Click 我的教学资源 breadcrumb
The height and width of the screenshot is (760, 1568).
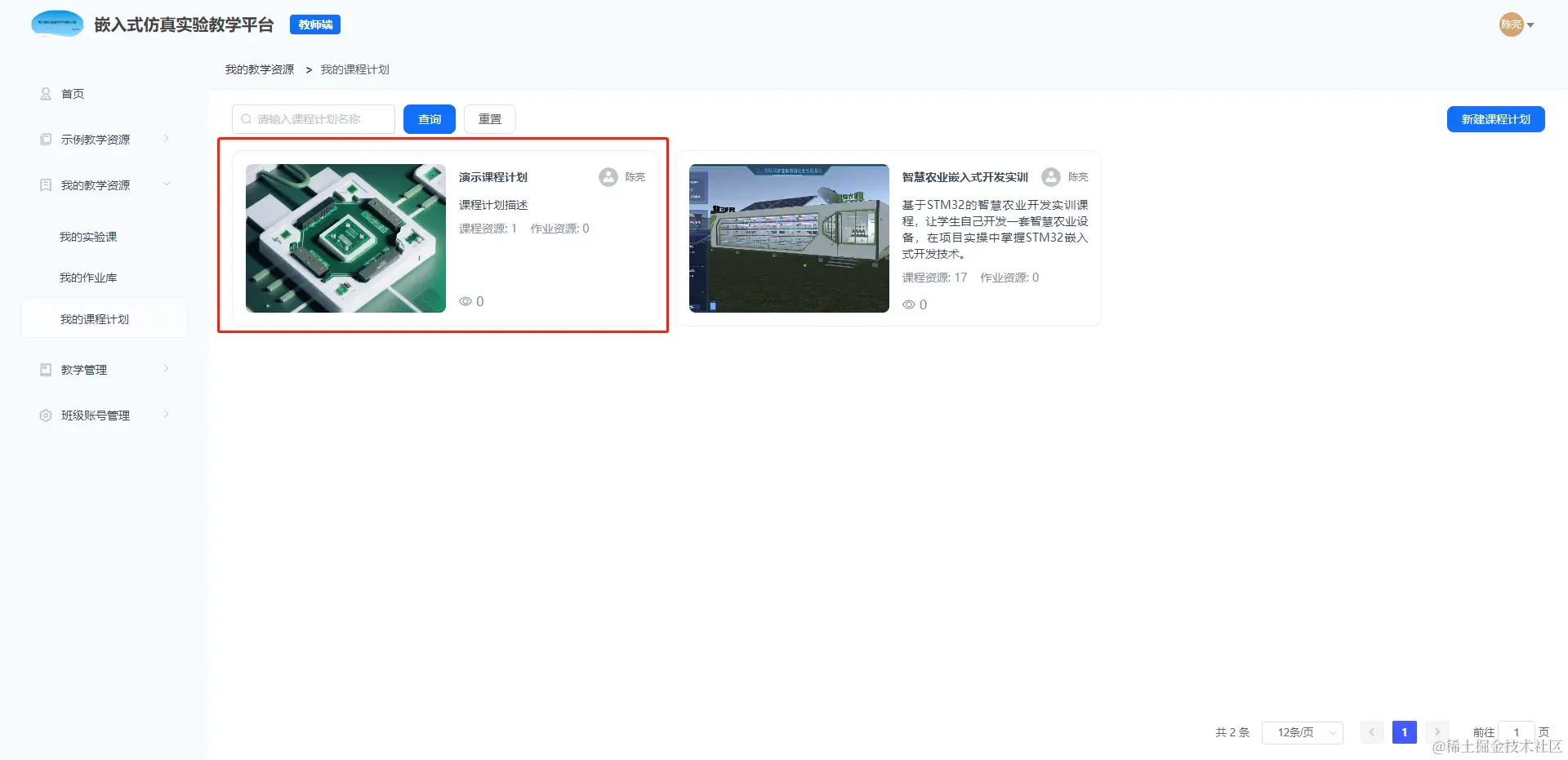click(260, 69)
